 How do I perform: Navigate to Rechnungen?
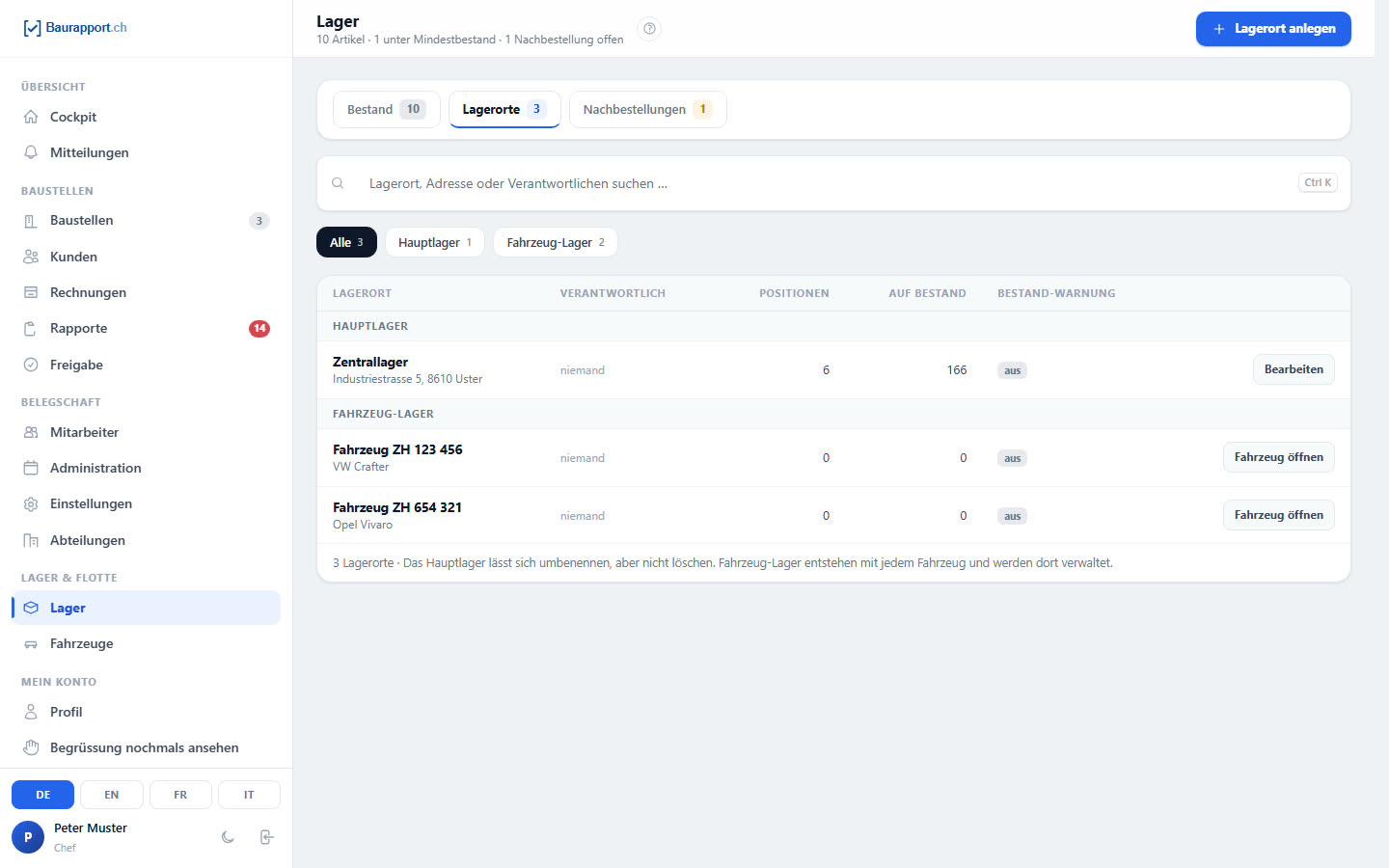point(146,292)
